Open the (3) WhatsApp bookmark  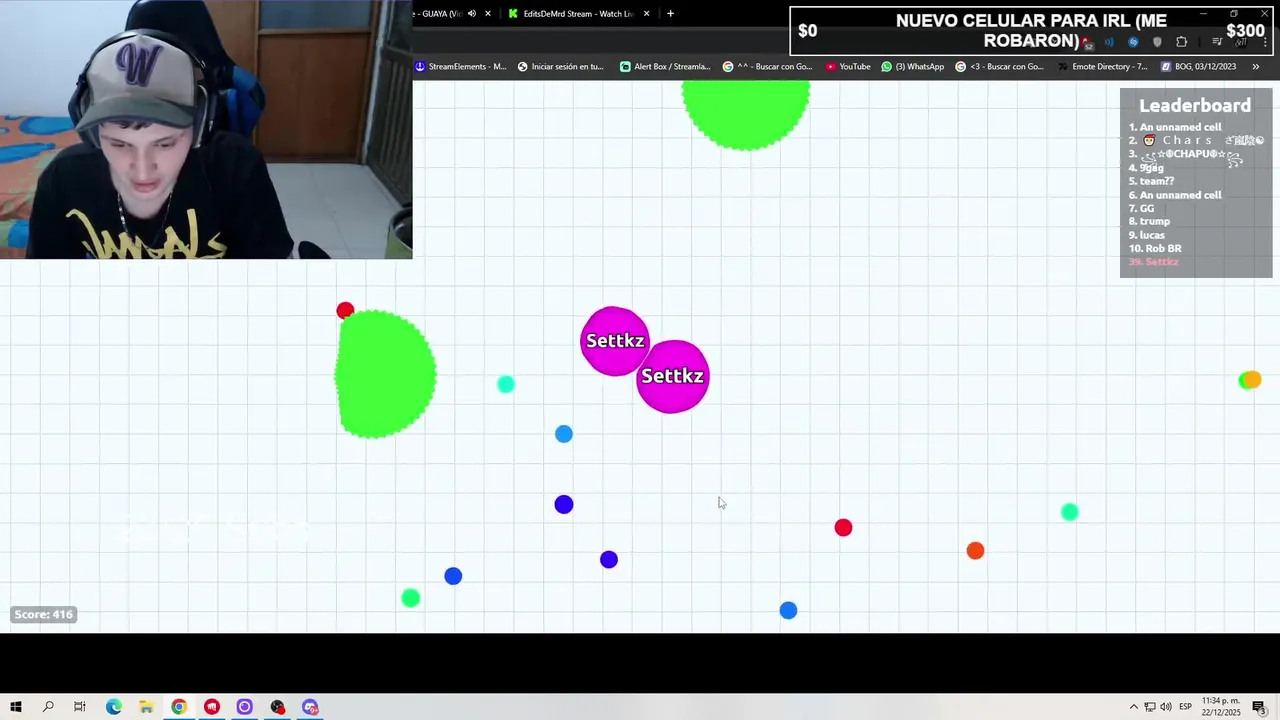[913, 66]
